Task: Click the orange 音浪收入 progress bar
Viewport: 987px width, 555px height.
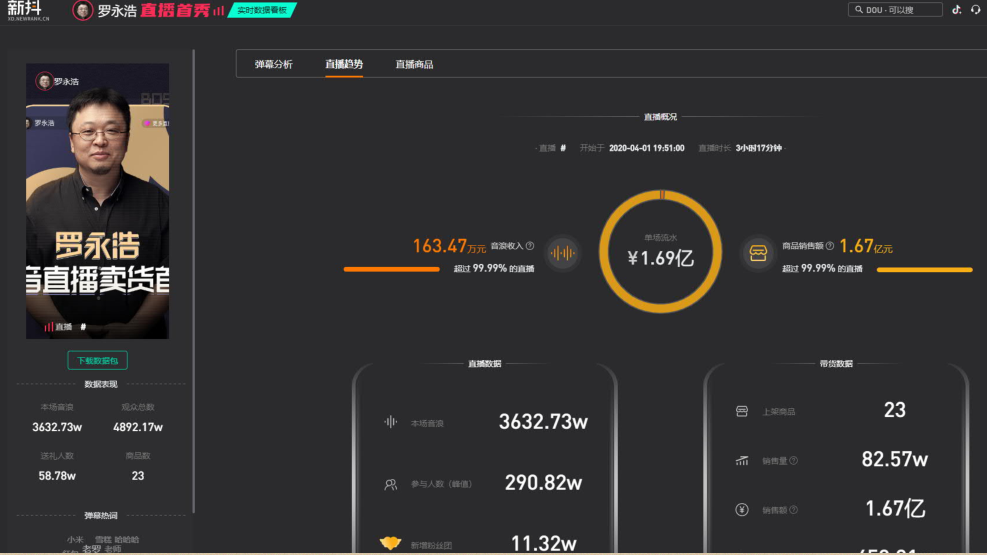Action: [x=392, y=269]
